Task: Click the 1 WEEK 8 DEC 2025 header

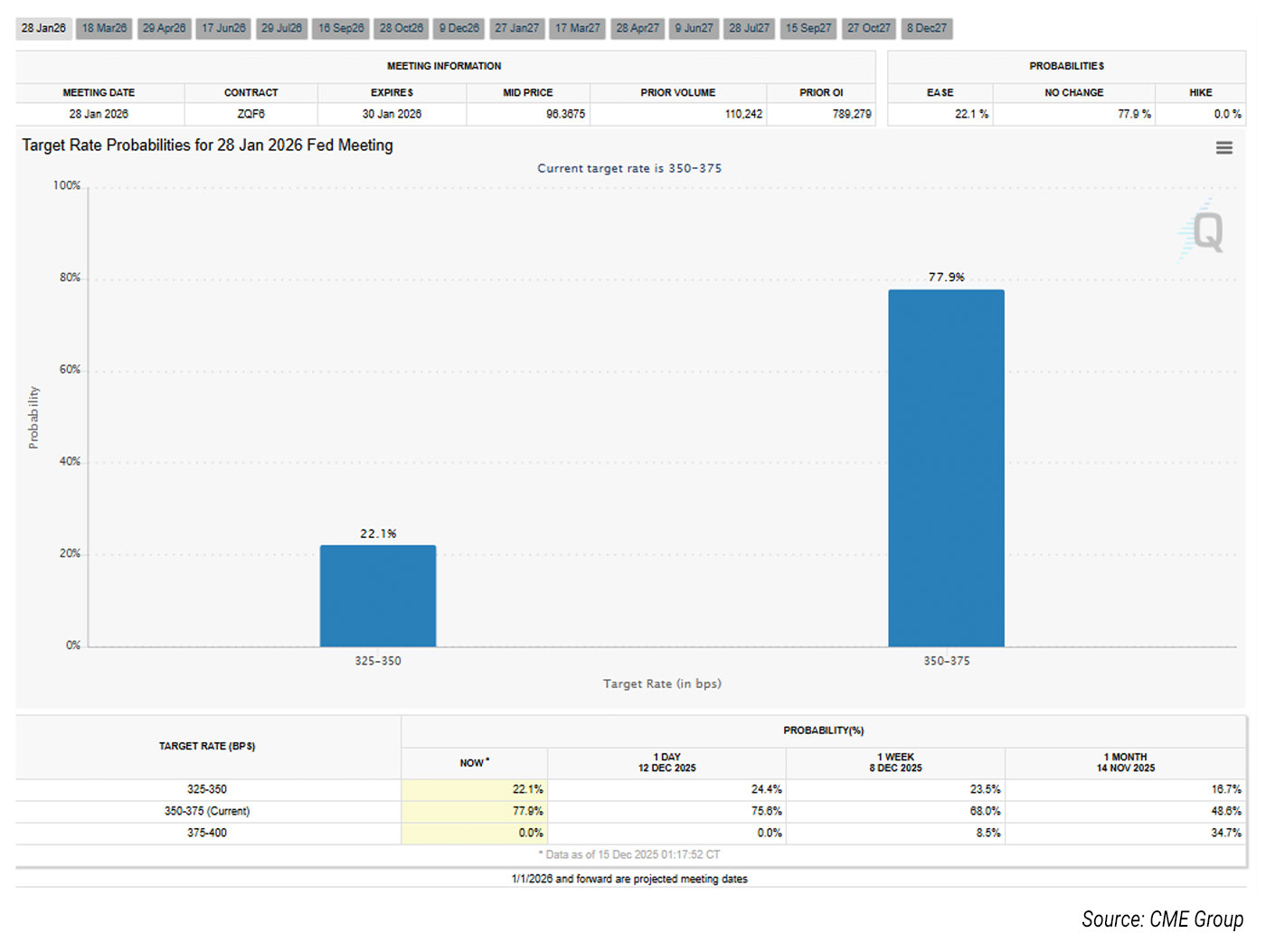Action: click(x=895, y=762)
